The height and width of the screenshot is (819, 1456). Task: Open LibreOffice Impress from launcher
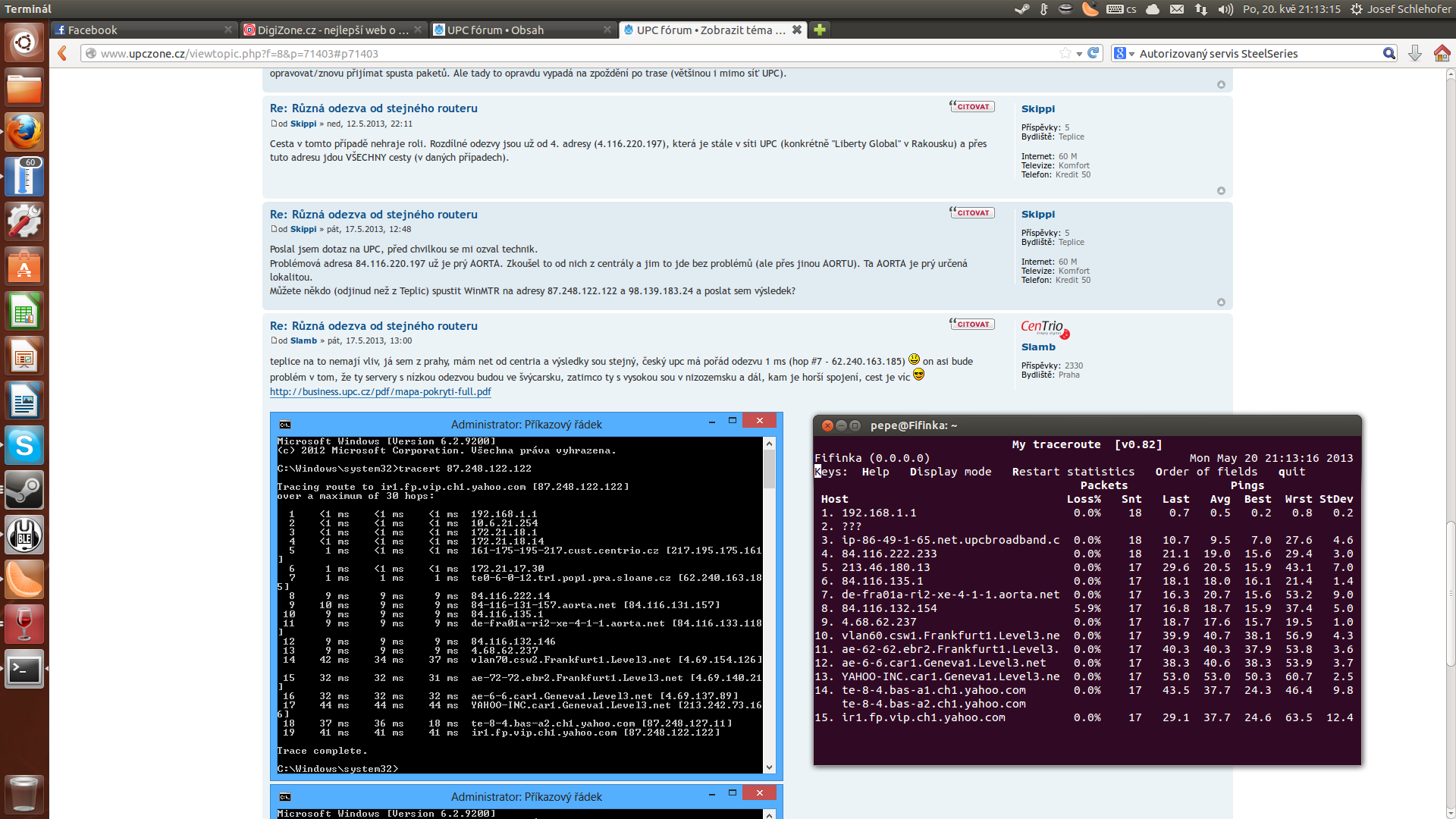(24, 356)
